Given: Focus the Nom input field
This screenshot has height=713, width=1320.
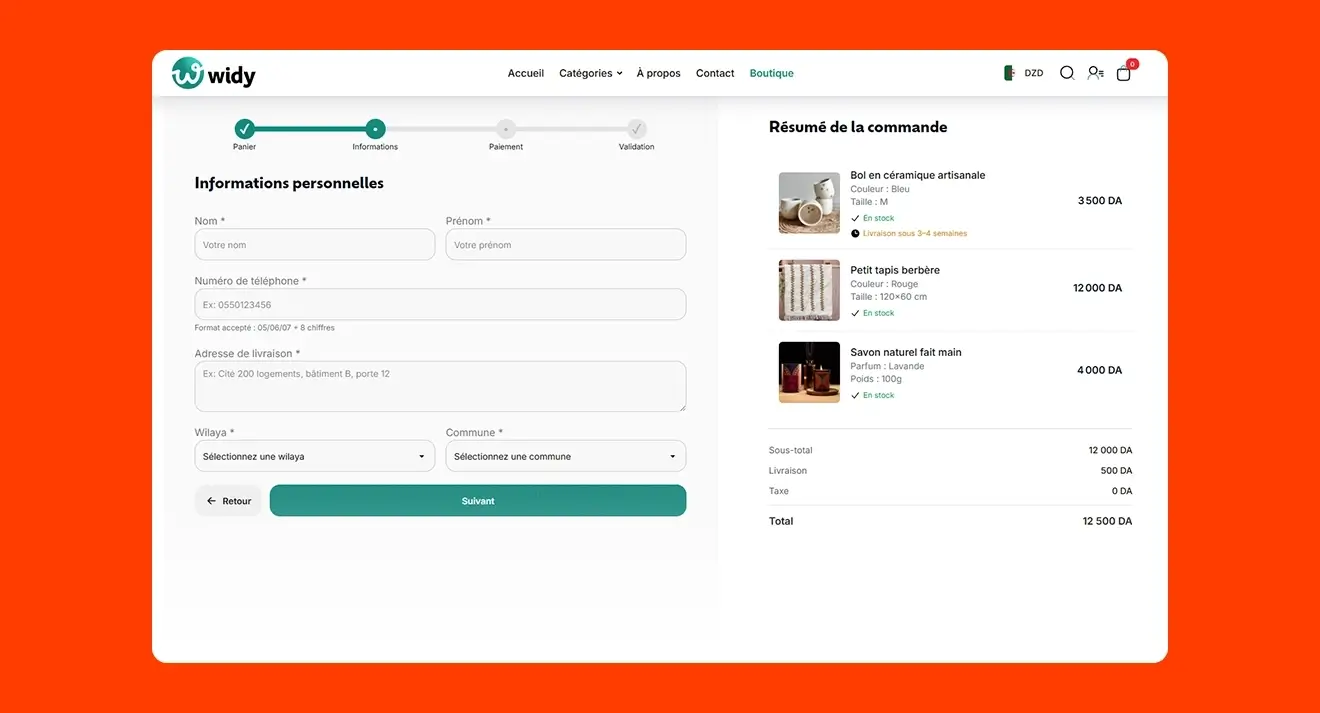Looking at the screenshot, I should pyautogui.click(x=315, y=245).
